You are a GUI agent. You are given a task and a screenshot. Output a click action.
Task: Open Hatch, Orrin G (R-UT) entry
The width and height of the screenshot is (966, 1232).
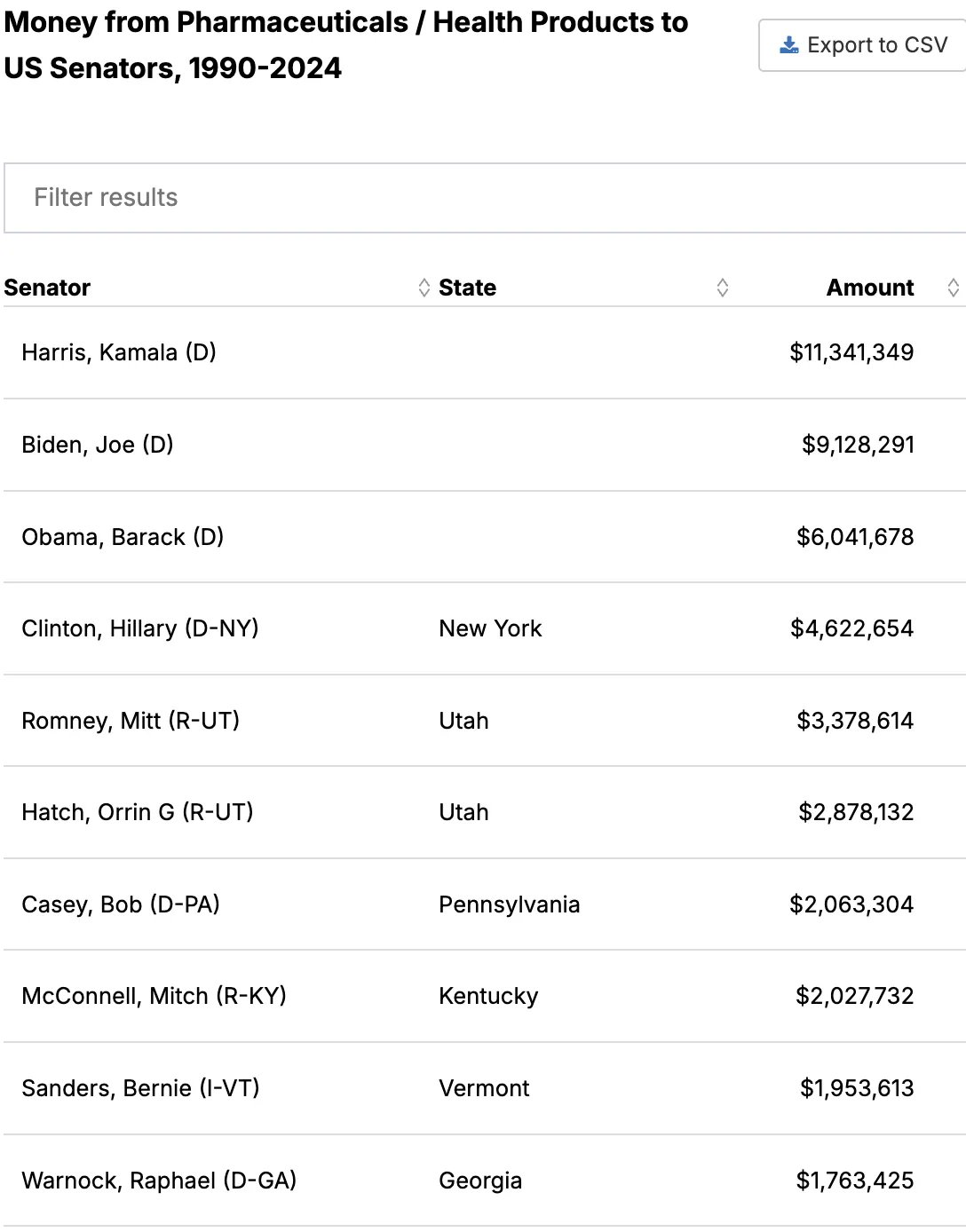138,812
